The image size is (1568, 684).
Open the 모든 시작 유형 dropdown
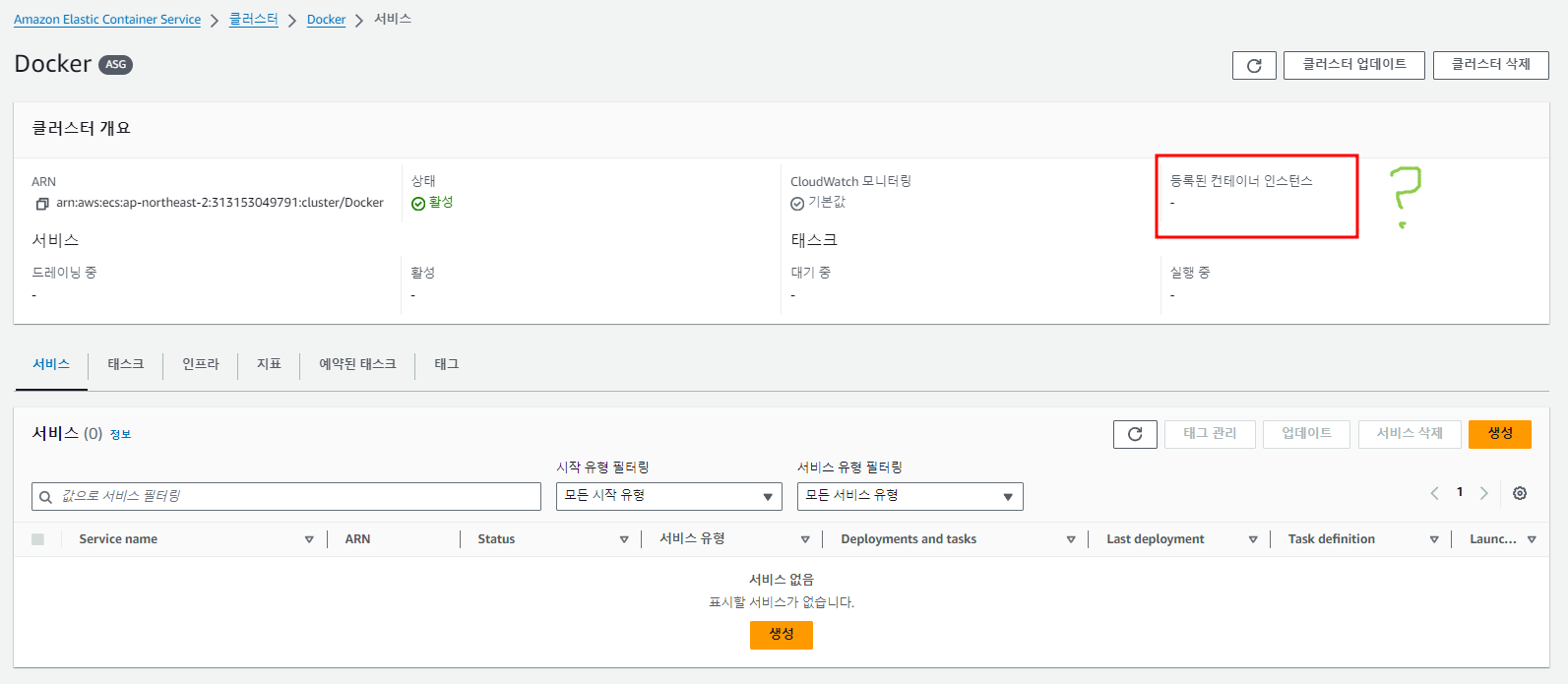click(x=668, y=496)
